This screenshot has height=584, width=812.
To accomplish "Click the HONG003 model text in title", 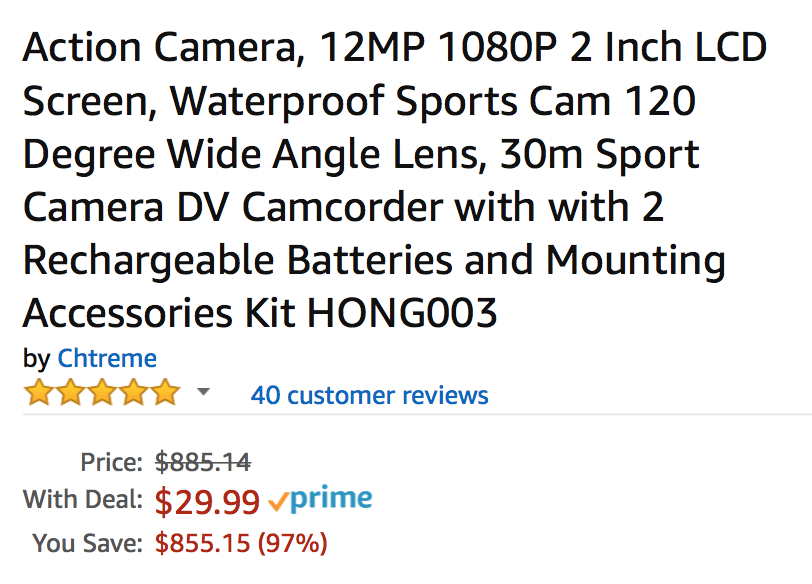I will click(x=402, y=313).
